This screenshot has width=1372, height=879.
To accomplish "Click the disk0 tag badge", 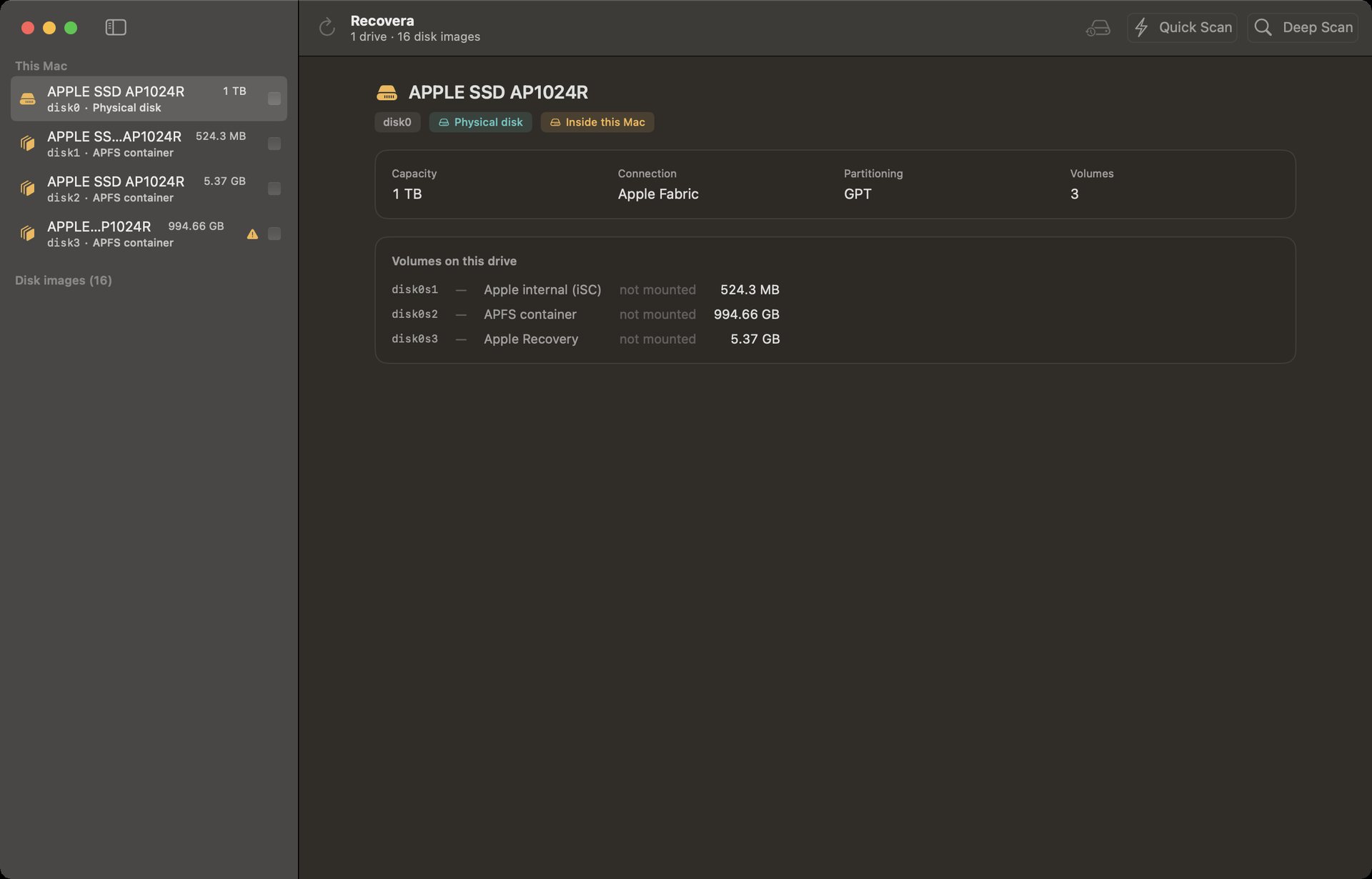I will click(x=397, y=122).
